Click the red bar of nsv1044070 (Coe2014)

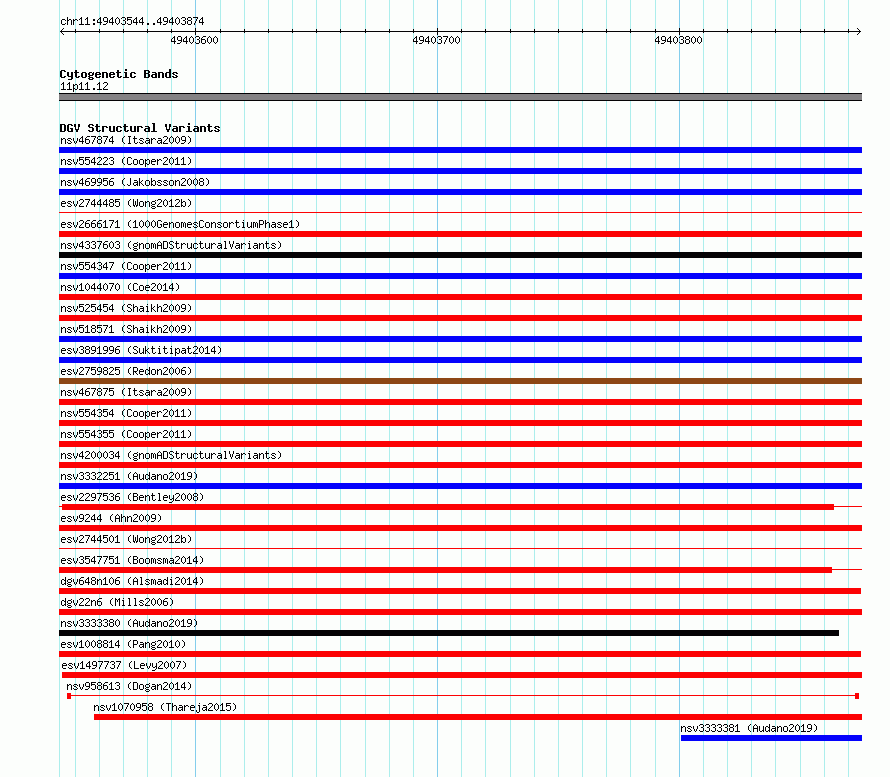point(460,297)
